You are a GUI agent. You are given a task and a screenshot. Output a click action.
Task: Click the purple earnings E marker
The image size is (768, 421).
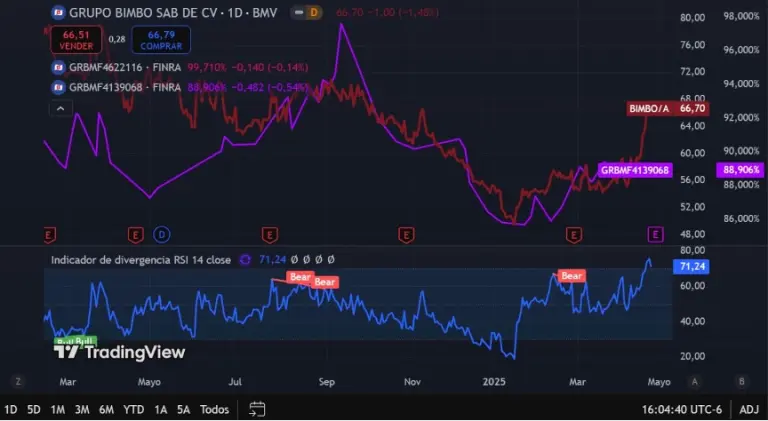click(x=655, y=234)
